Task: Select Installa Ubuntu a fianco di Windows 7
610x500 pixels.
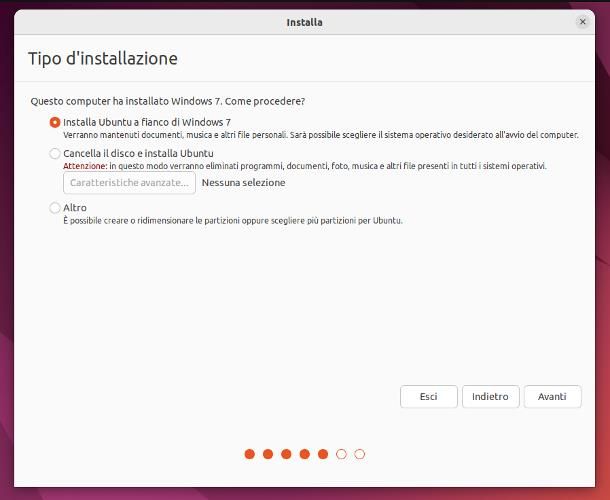Action: point(55,122)
